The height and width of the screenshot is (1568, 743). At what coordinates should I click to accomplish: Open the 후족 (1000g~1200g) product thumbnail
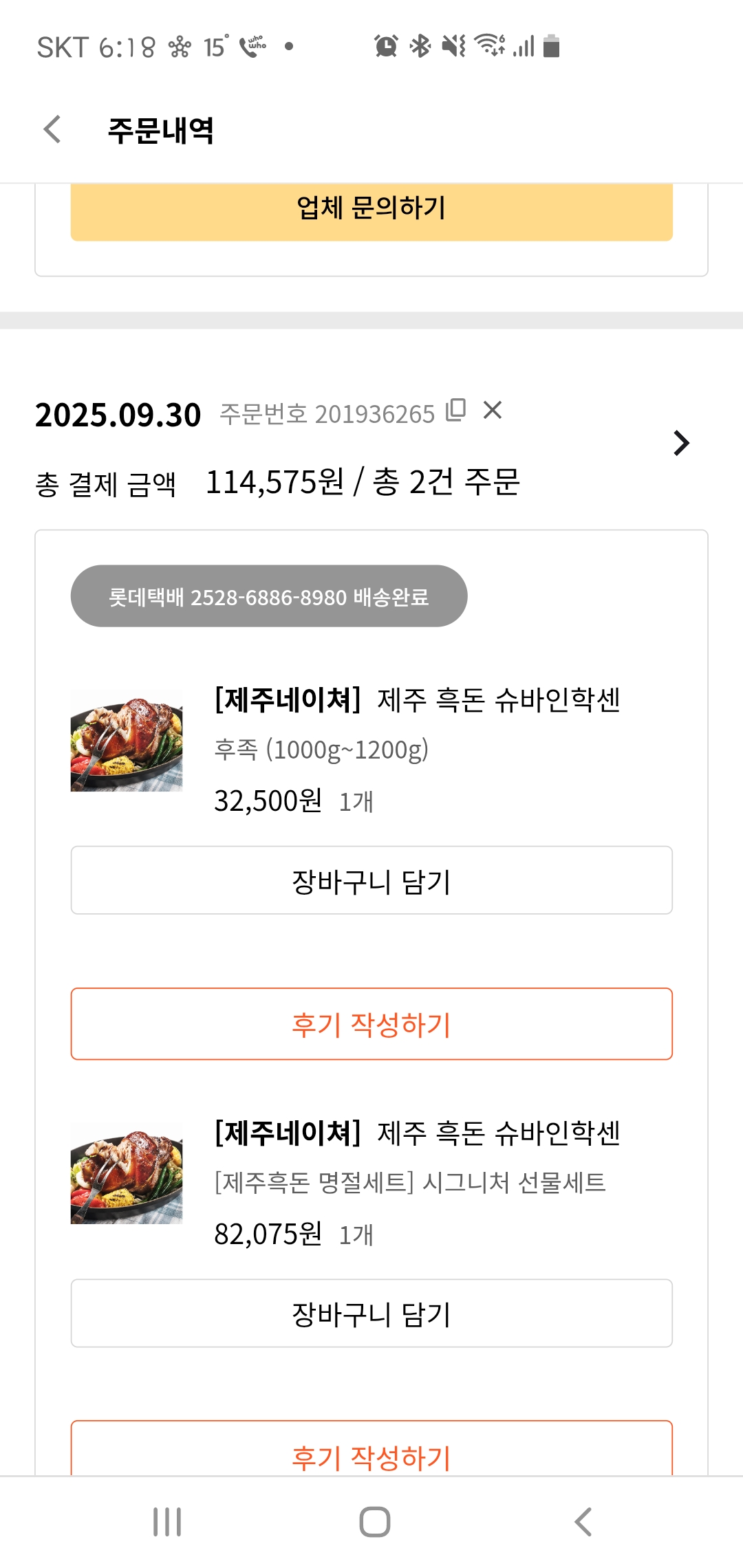coord(127,741)
